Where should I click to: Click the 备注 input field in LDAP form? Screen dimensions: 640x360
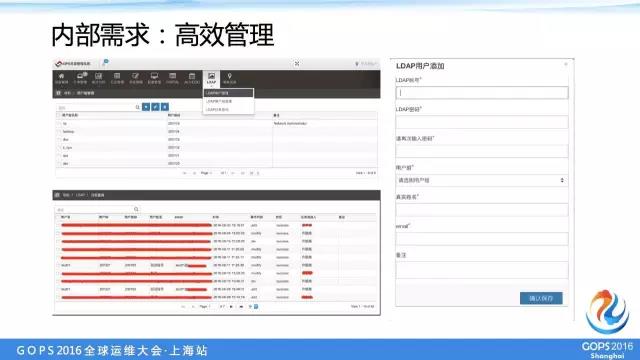click(x=482, y=270)
